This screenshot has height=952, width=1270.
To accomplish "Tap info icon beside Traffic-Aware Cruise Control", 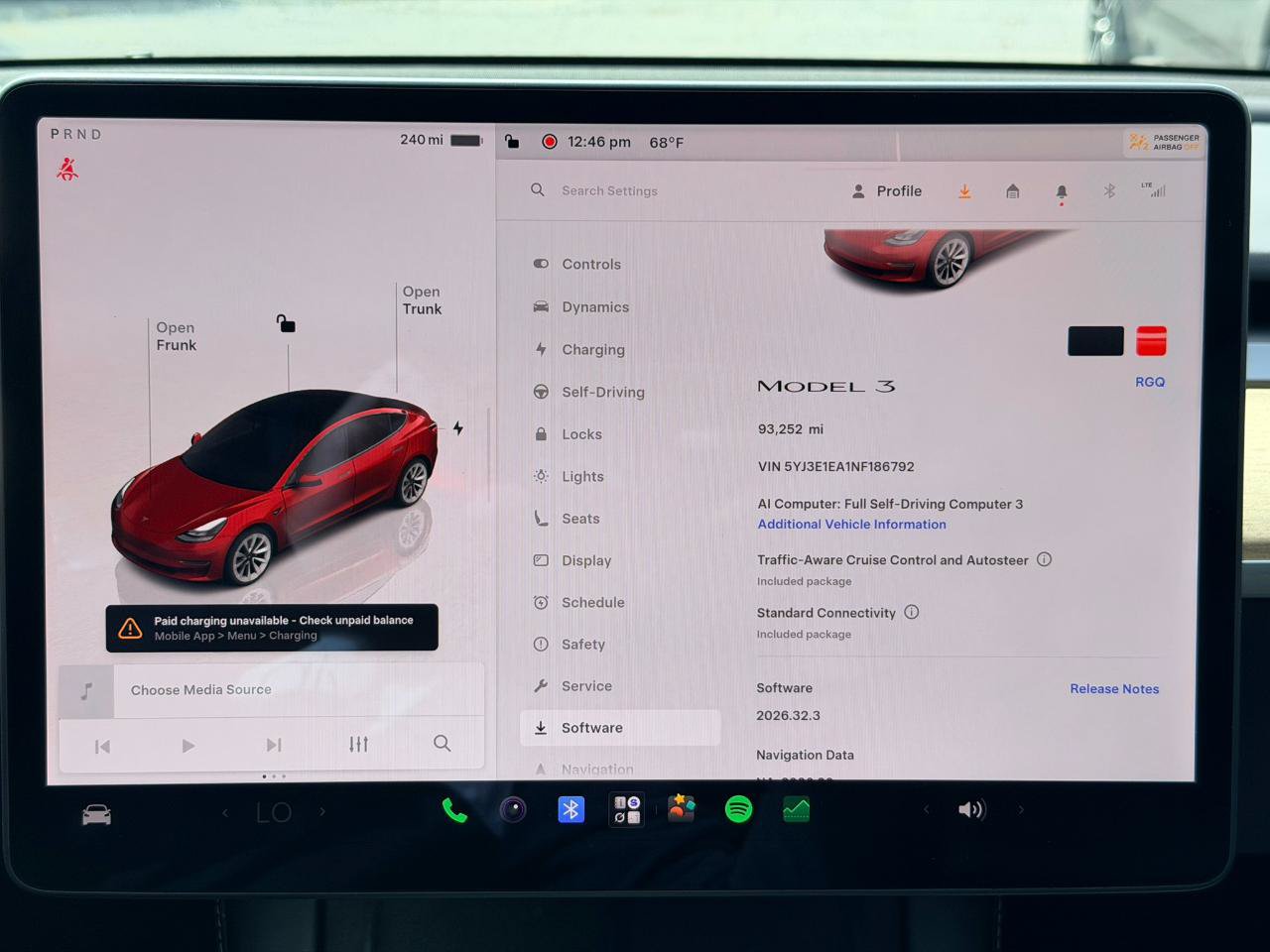I will click(x=1044, y=559).
